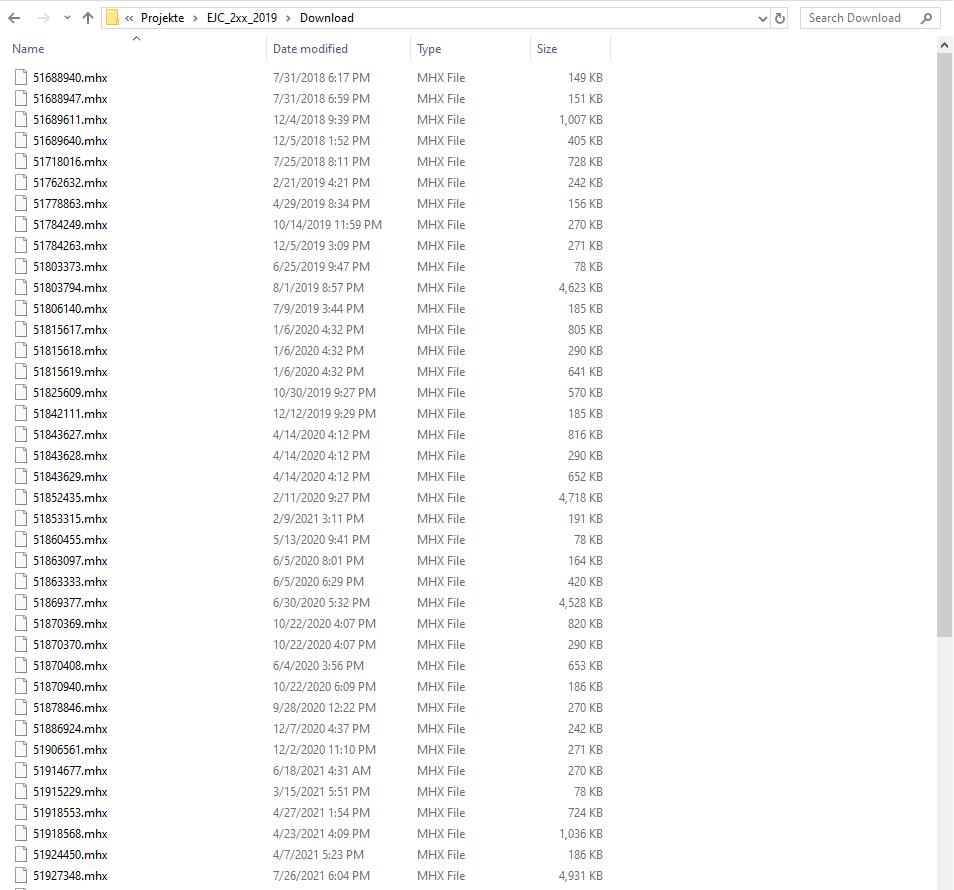Expand hidden path breadcrumb chevrons

[x=129, y=18]
